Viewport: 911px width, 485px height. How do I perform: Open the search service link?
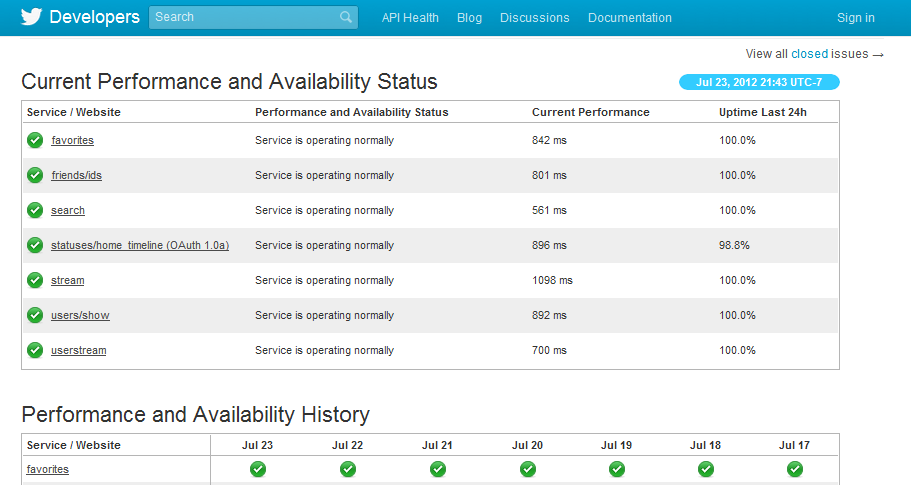click(x=68, y=210)
